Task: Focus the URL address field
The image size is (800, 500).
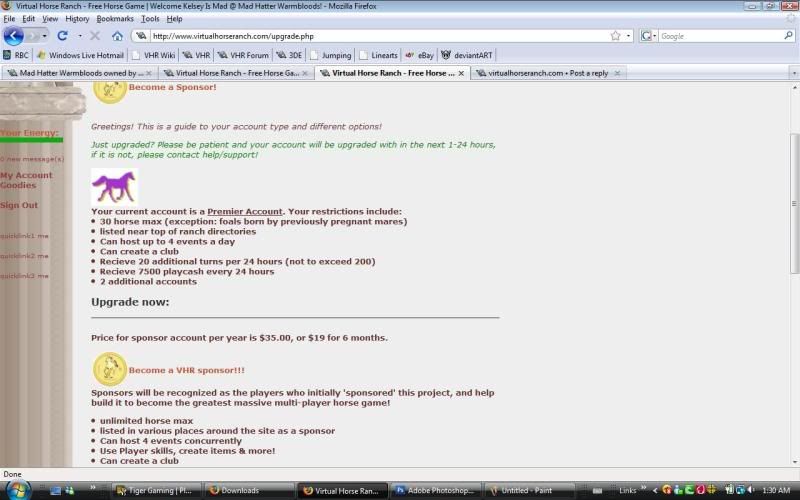Action: click(379, 36)
